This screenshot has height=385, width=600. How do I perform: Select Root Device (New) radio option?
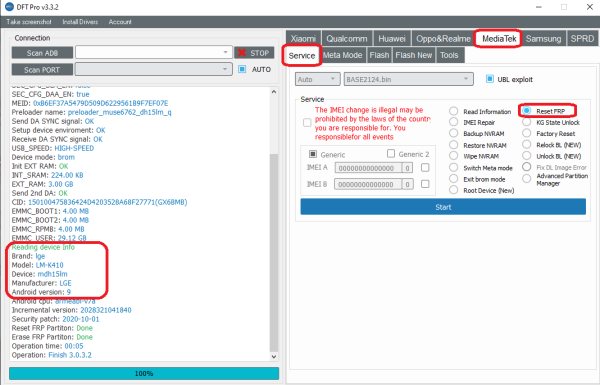(453, 190)
